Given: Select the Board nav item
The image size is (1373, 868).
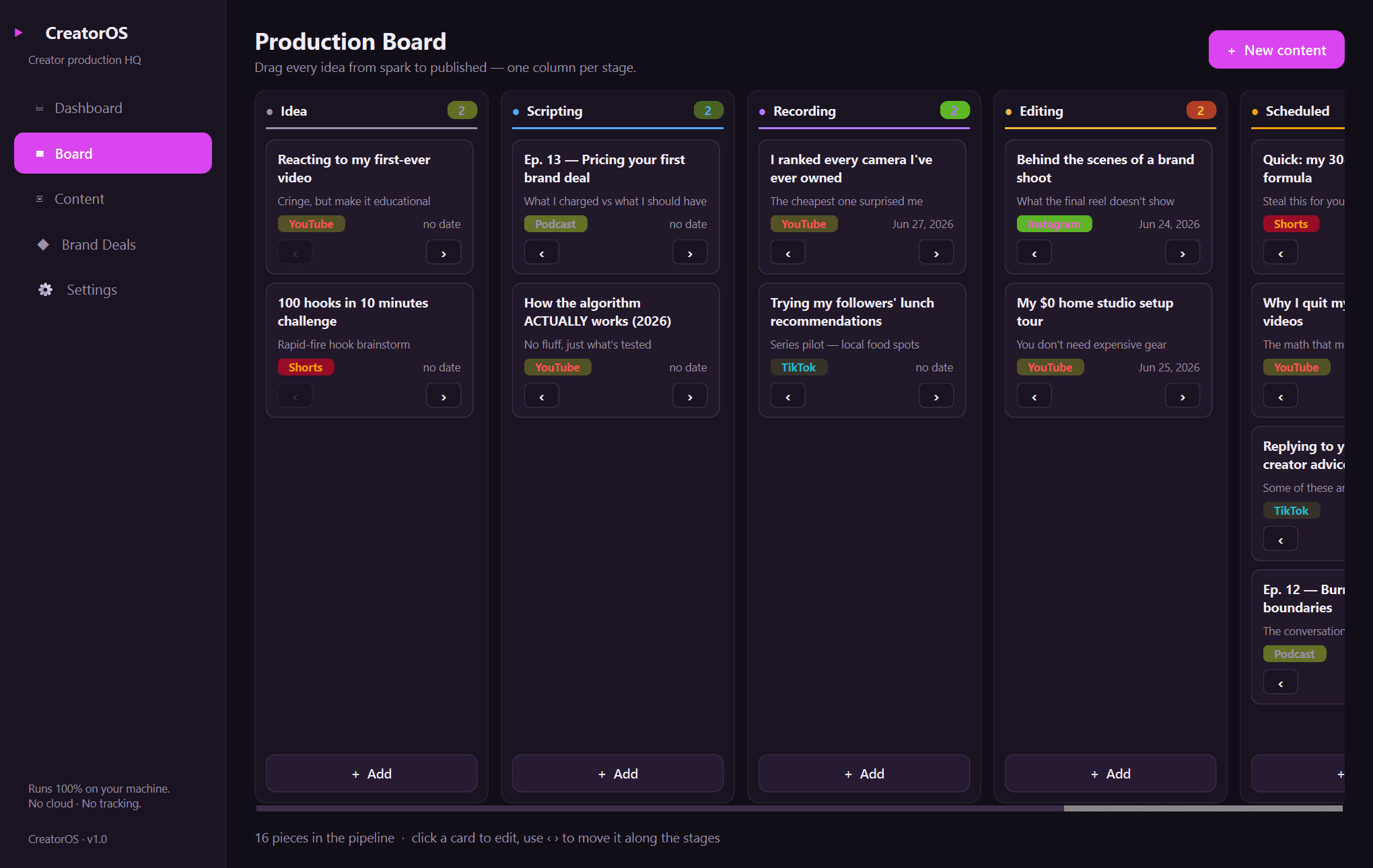Looking at the screenshot, I should (x=112, y=153).
